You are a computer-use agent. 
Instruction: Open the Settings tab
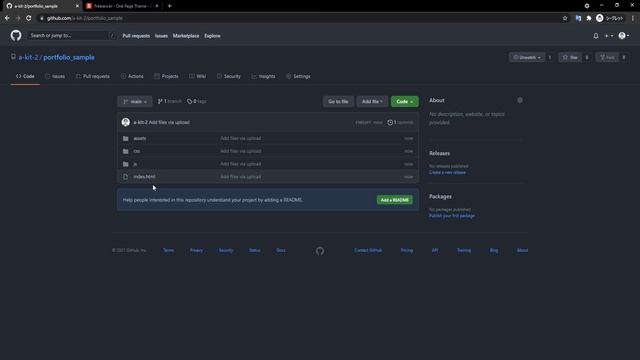(298, 76)
